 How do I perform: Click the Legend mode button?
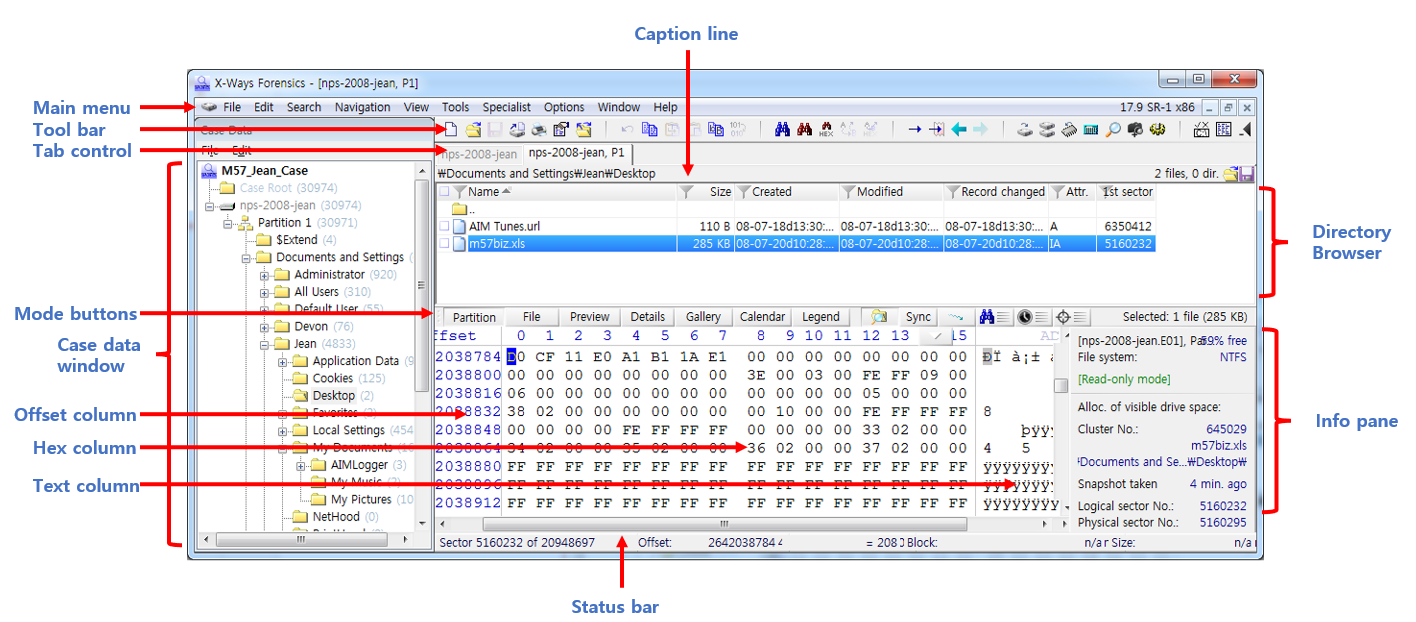tap(821, 317)
